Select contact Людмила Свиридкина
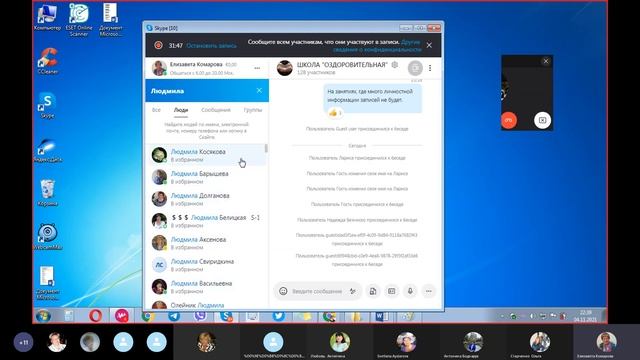 pos(206,265)
